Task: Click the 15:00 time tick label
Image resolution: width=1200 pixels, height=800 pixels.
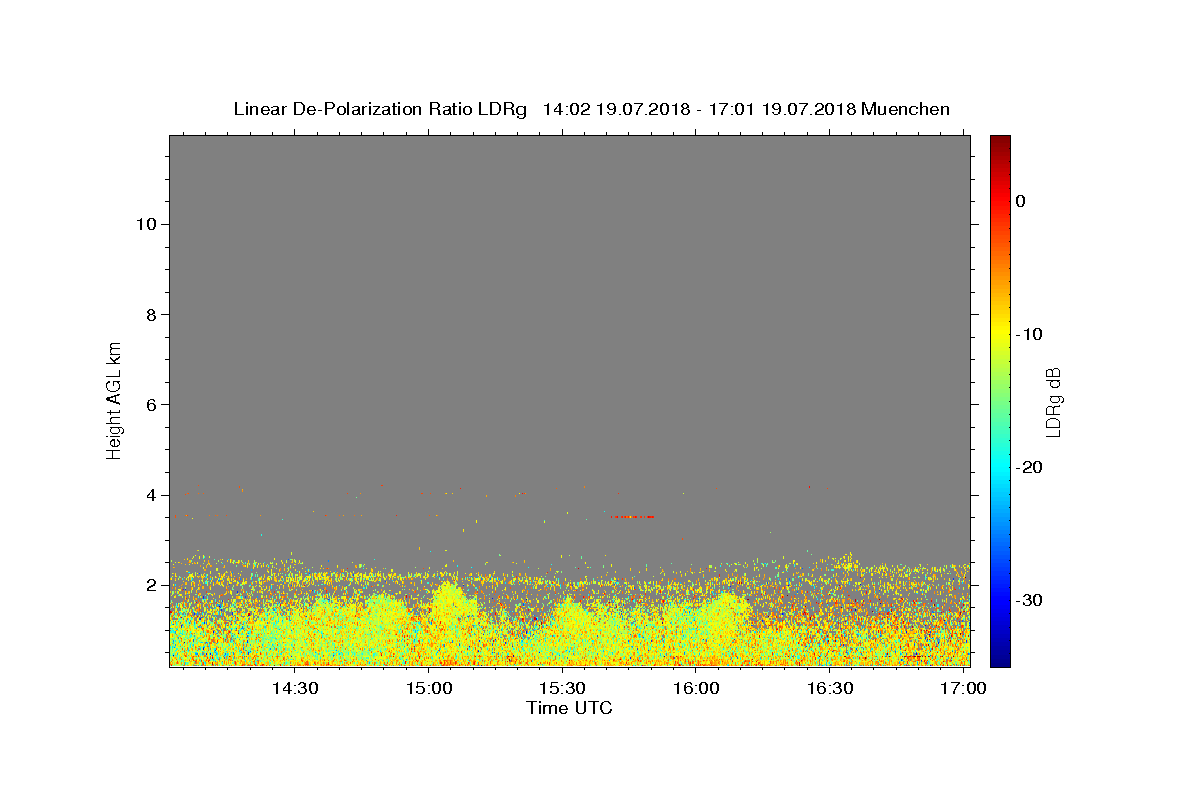Action: click(x=429, y=688)
